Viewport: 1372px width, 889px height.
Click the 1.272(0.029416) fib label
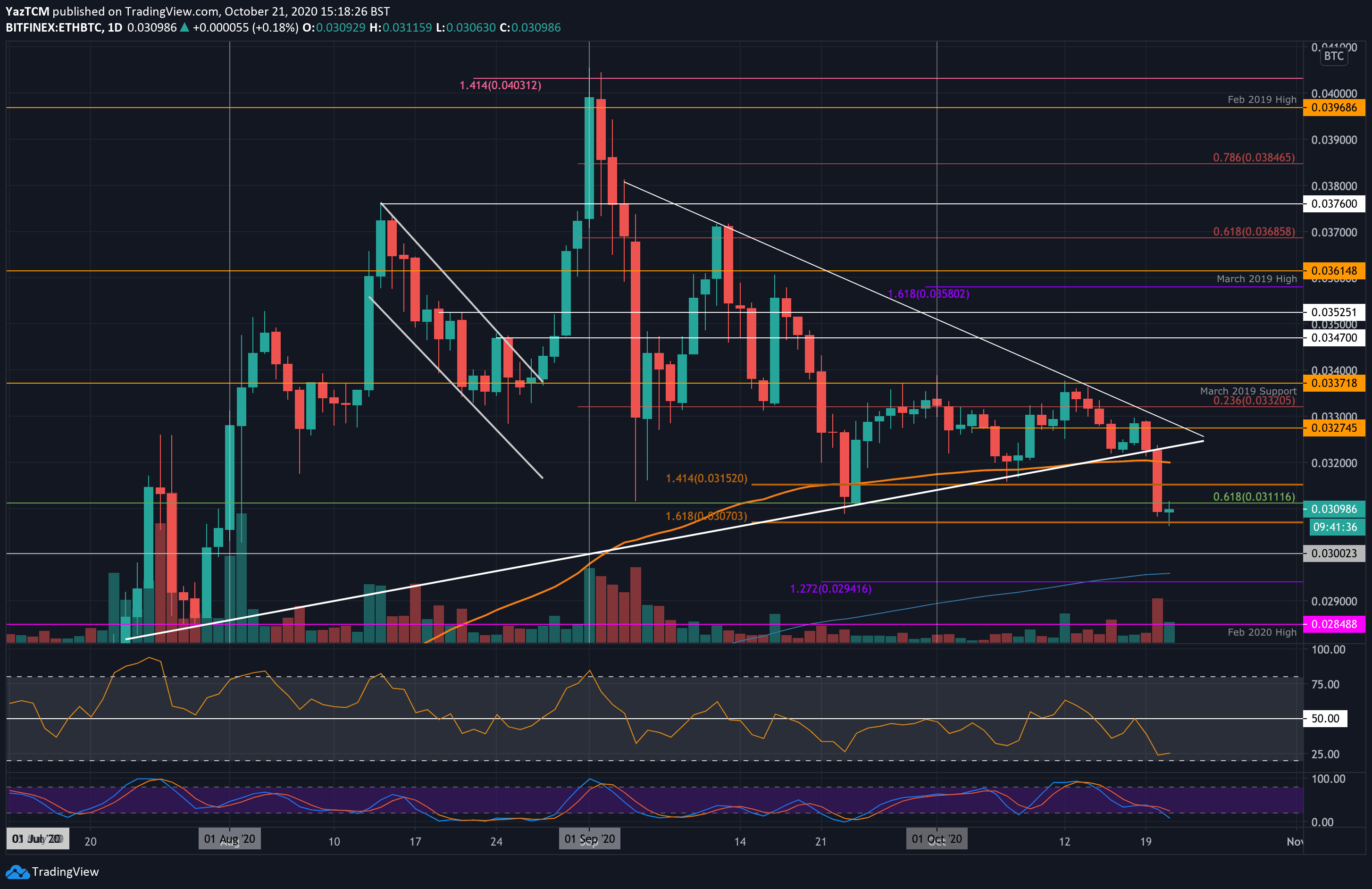click(x=830, y=588)
